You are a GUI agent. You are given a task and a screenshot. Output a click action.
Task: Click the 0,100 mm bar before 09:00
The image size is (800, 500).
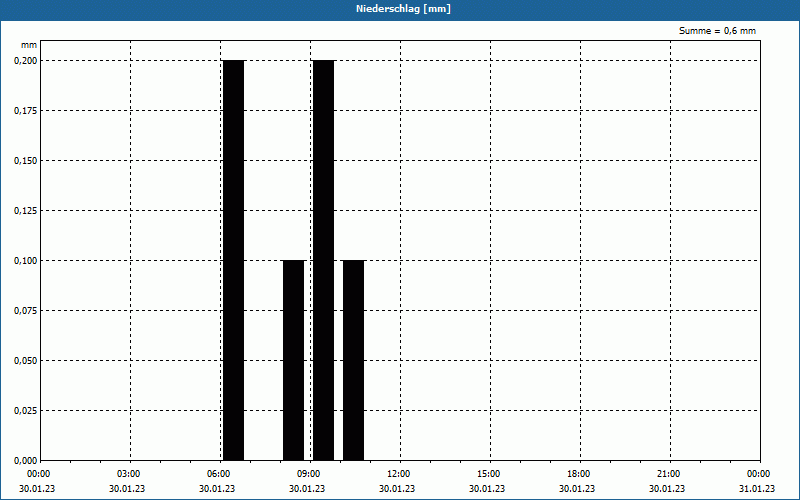[x=293, y=360]
